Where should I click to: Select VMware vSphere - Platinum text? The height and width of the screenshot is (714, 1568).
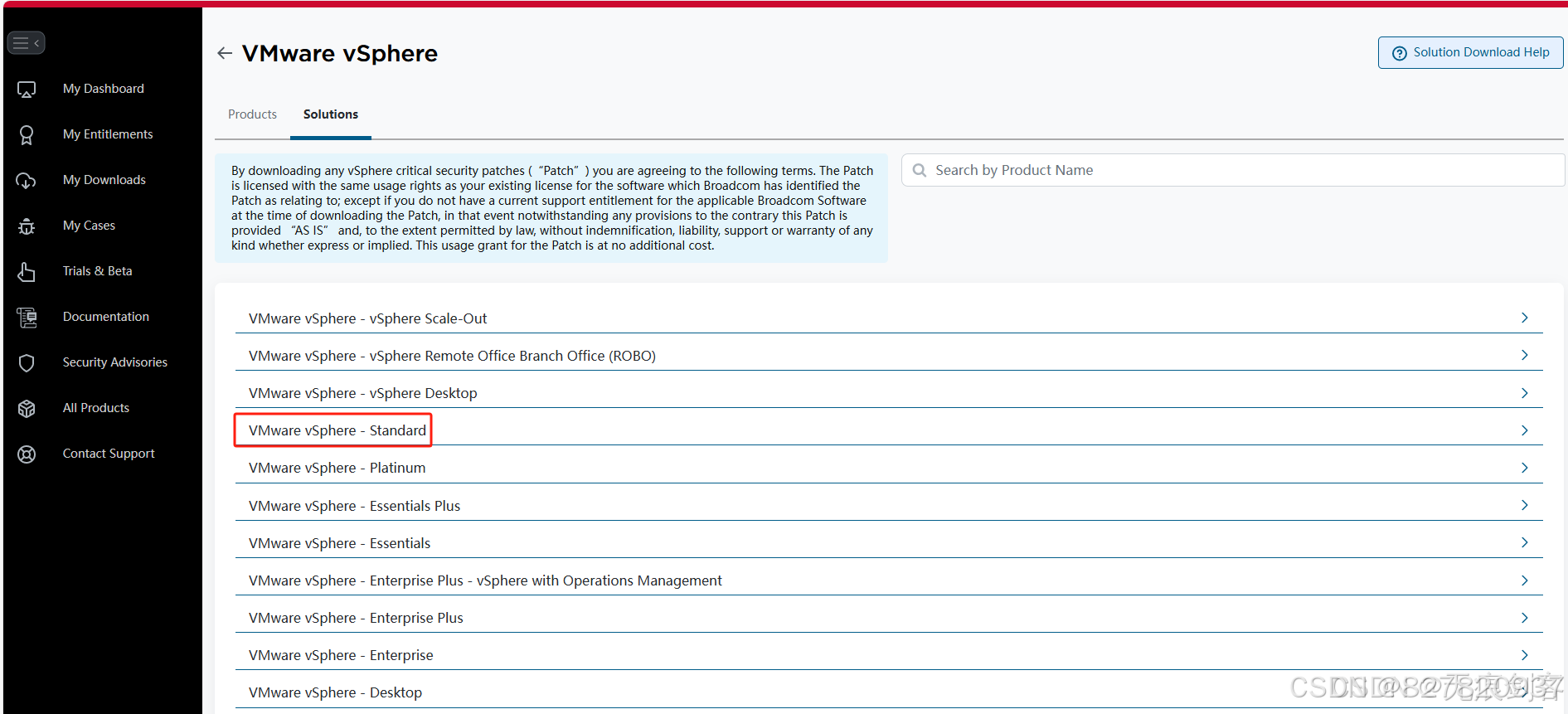click(x=337, y=468)
